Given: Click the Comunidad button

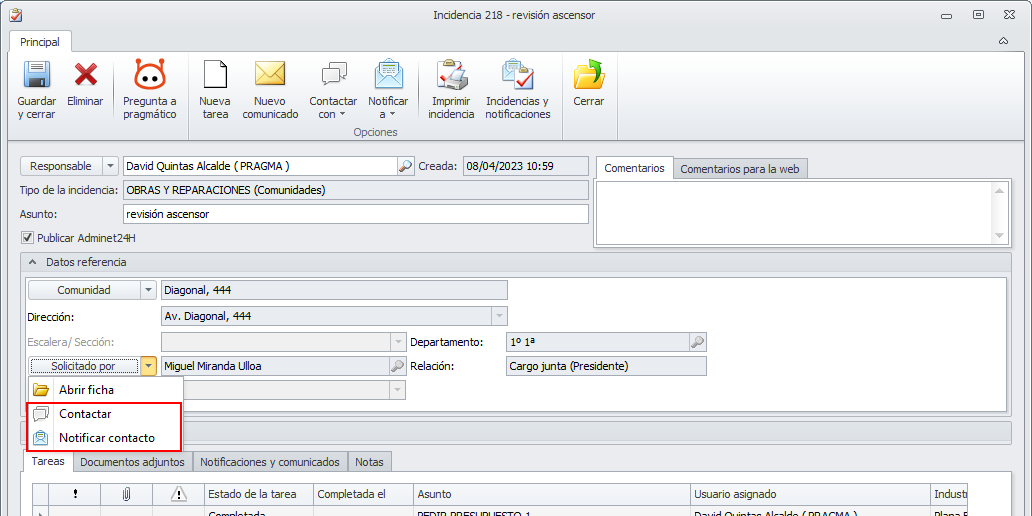Looking at the screenshot, I should (83, 290).
